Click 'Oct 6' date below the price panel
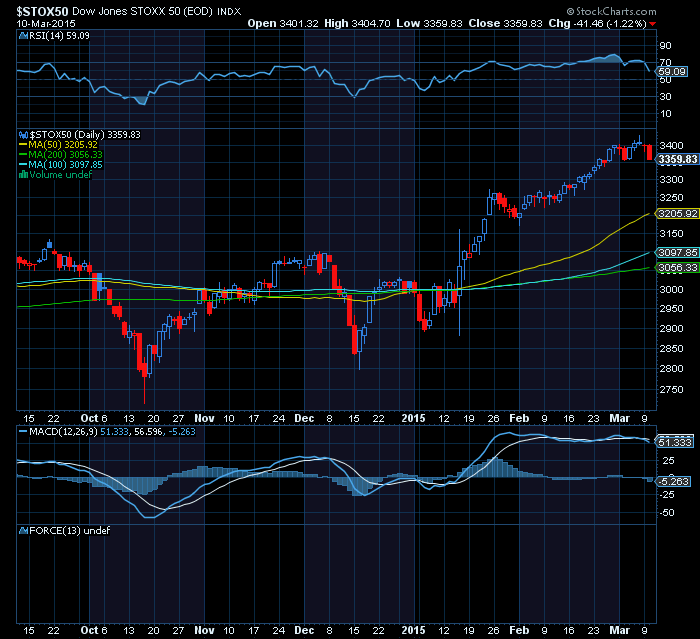This screenshot has width=700, height=639. tap(94, 418)
